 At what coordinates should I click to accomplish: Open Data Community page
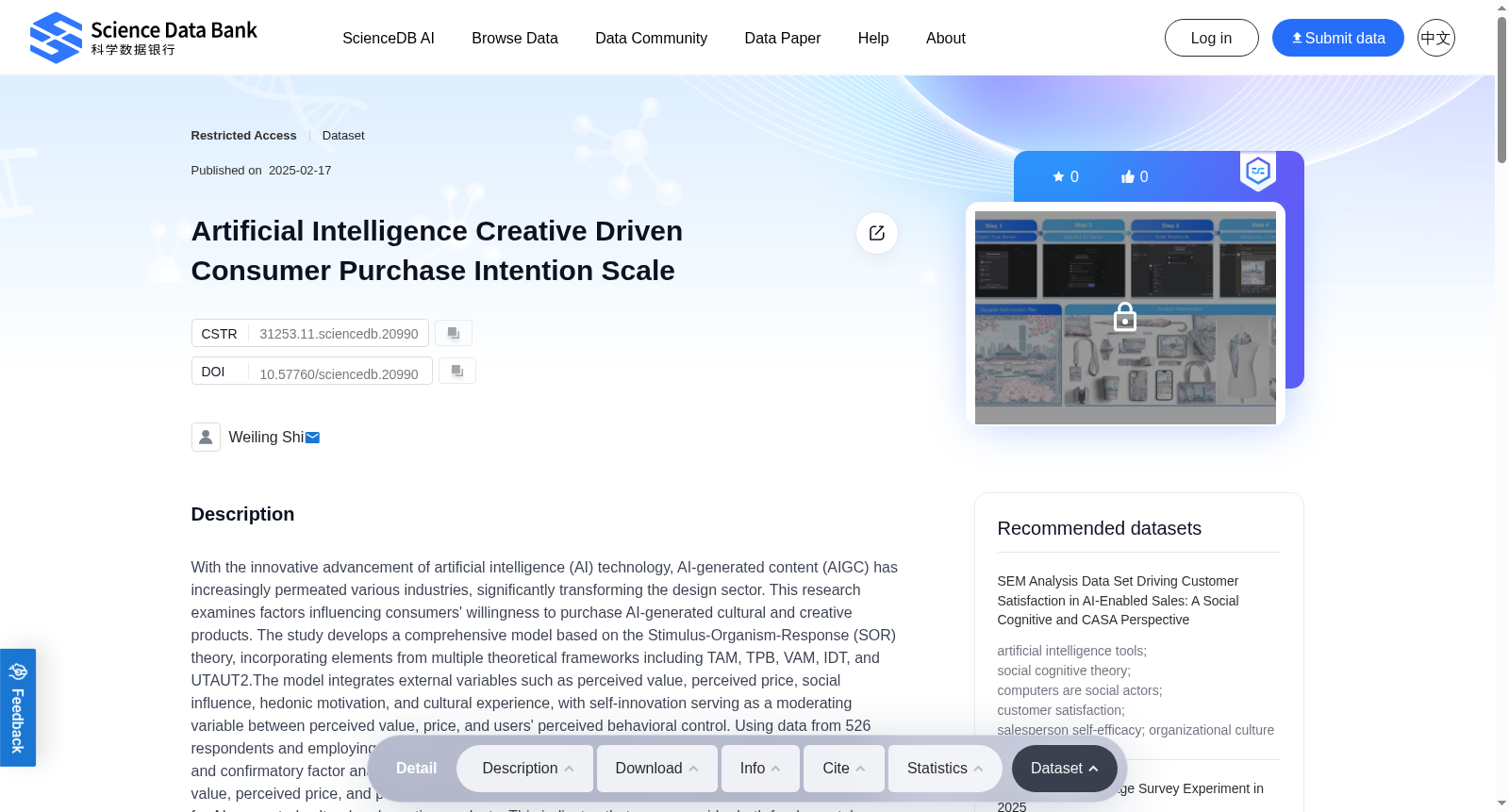pyautogui.click(x=652, y=38)
